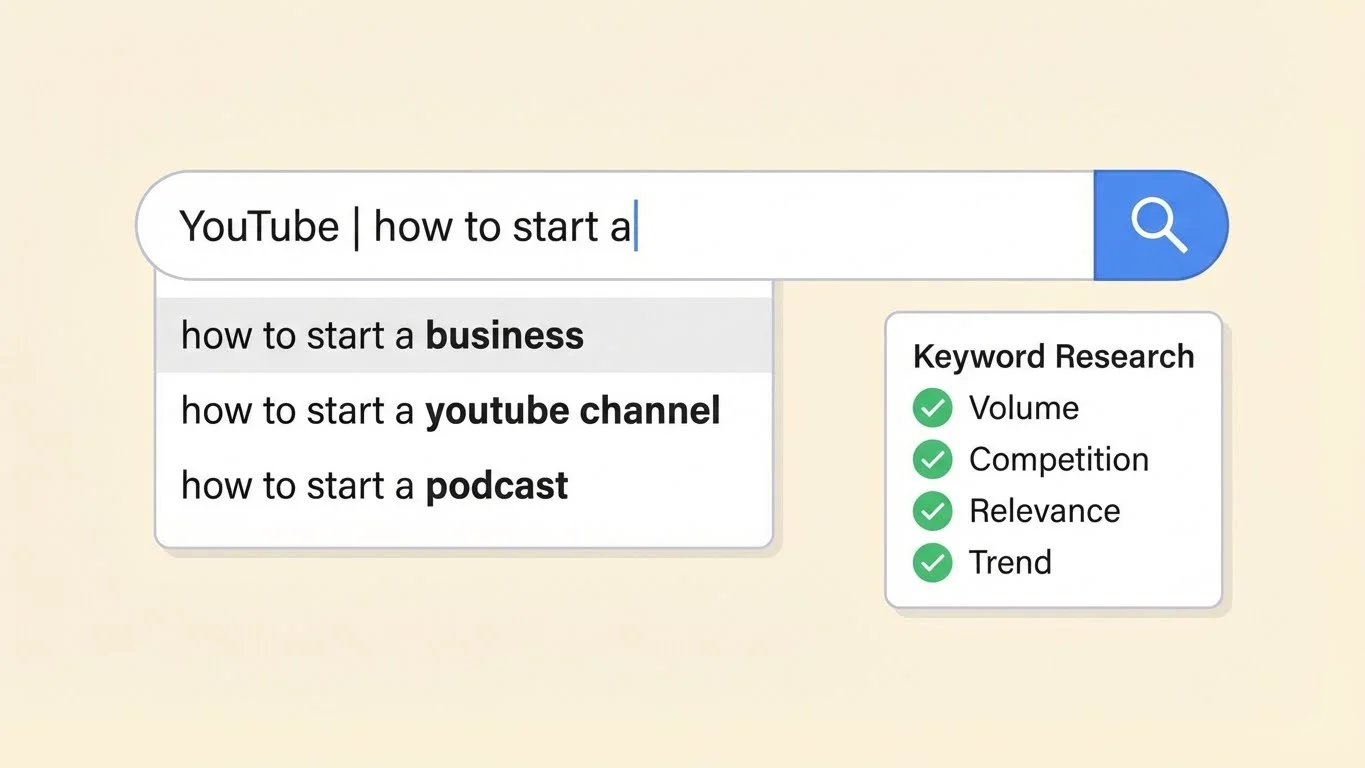Click the "YouTube" label in search bar
This screenshot has height=768, width=1365.
(x=259, y=227)
